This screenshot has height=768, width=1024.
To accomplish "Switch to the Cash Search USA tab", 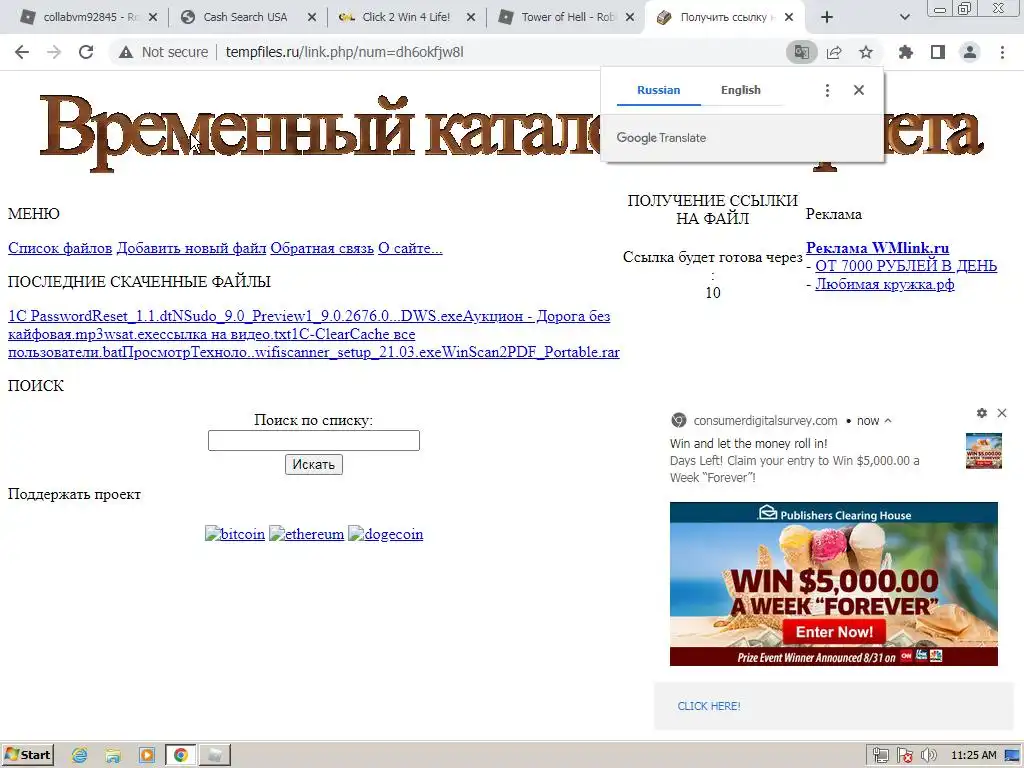I will click(245, 17).
